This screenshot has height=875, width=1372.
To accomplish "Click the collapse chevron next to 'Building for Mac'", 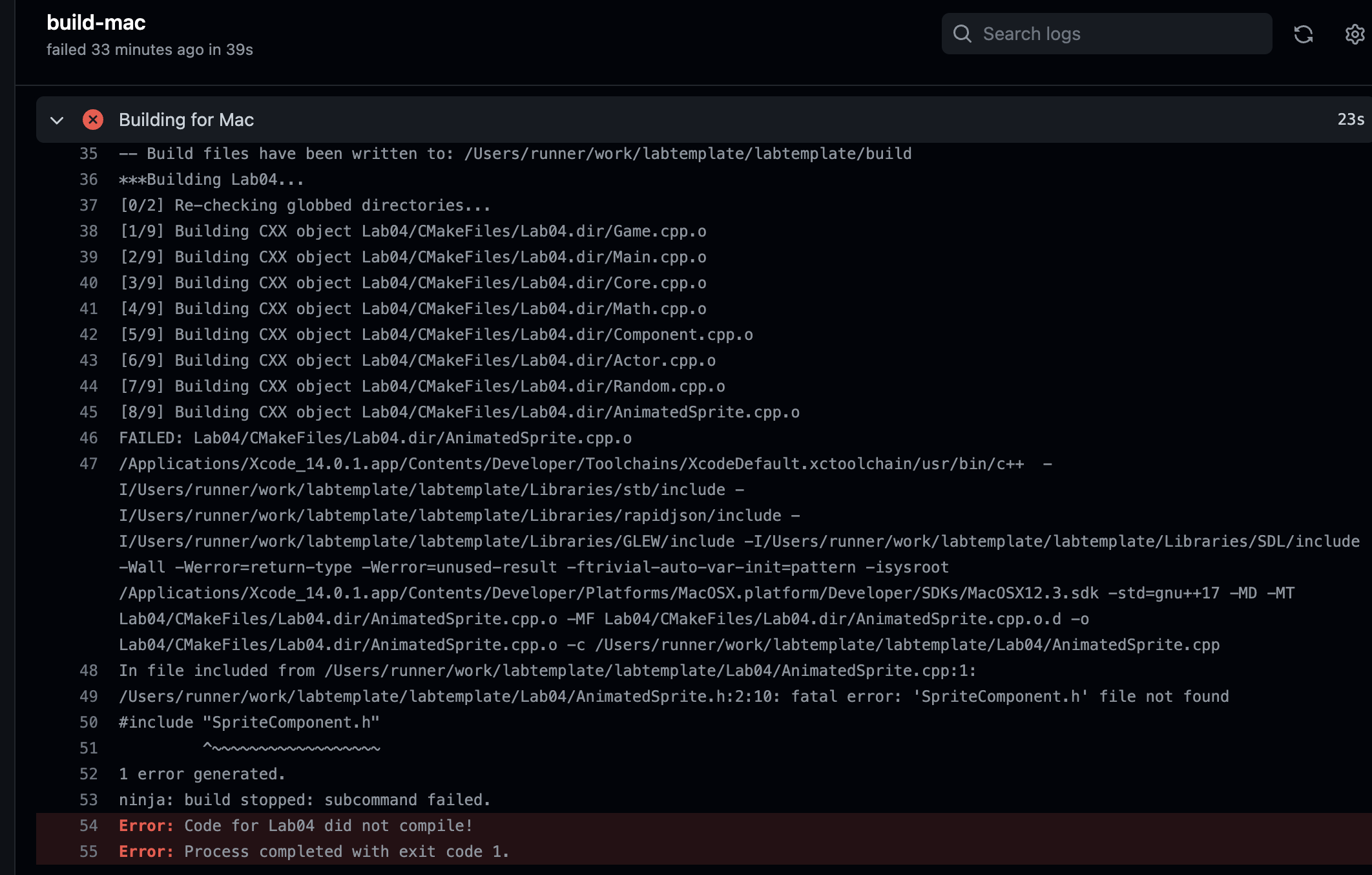I will pos(55,119).
